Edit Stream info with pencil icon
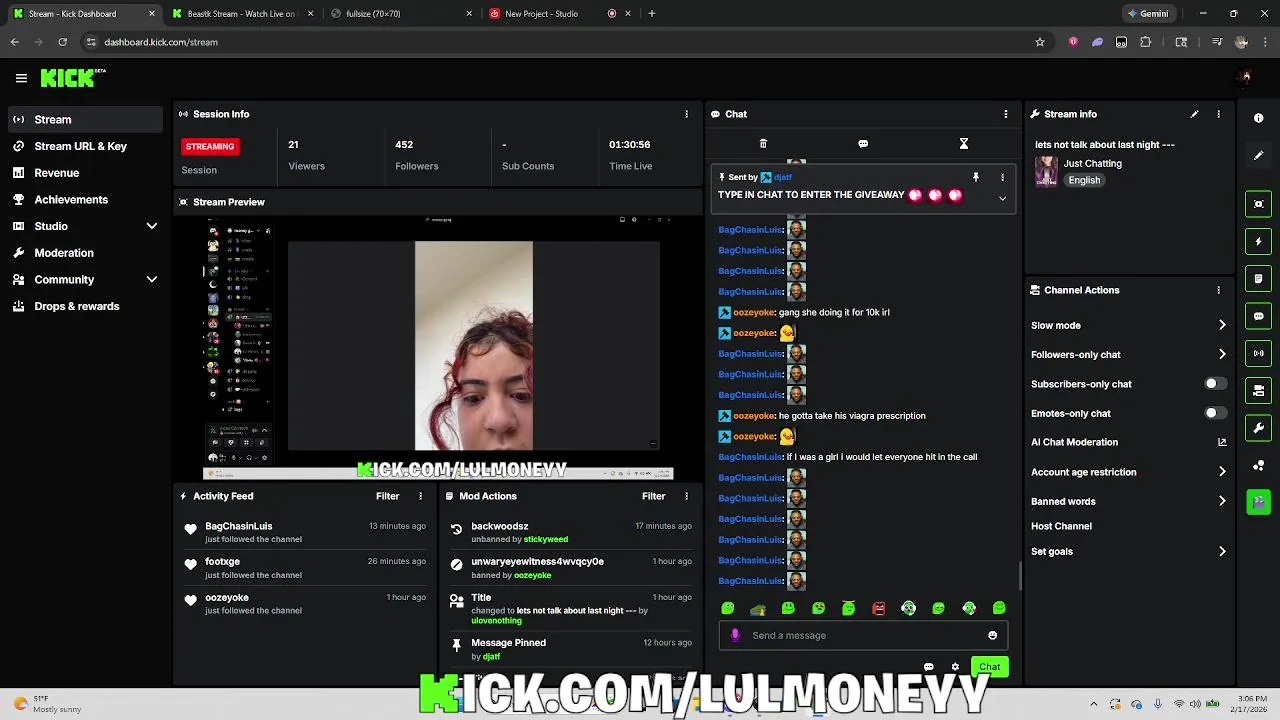 click(x=1194, y=114)
